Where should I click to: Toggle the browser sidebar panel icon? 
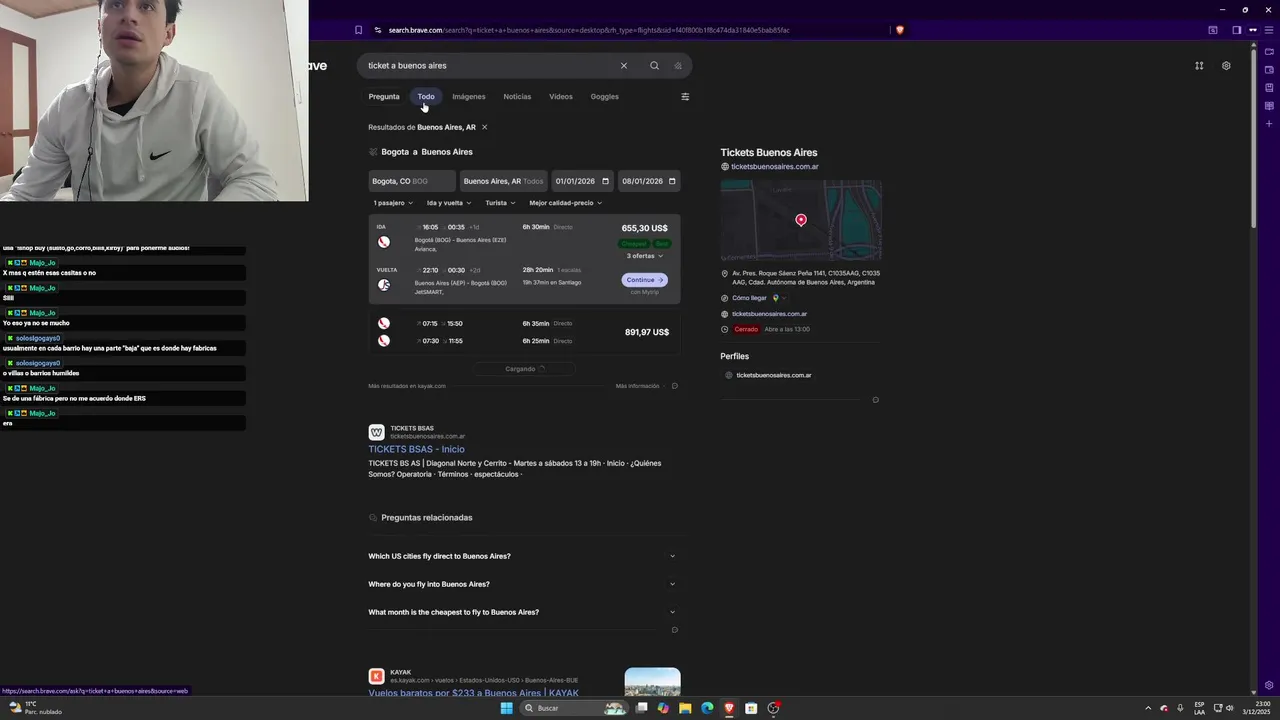coord(1236,30)
